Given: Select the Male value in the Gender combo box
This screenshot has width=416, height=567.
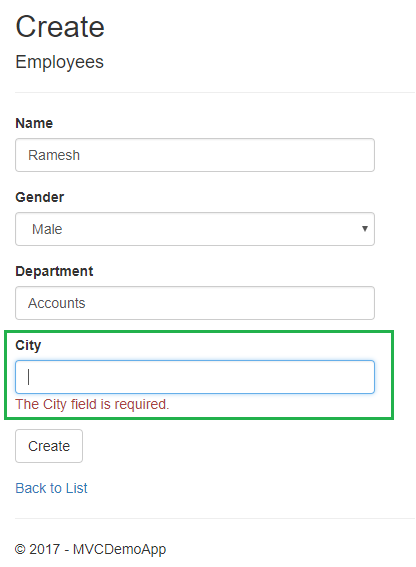Looking at the screenshot, I should pyautogui.click(x=47, y=229).
